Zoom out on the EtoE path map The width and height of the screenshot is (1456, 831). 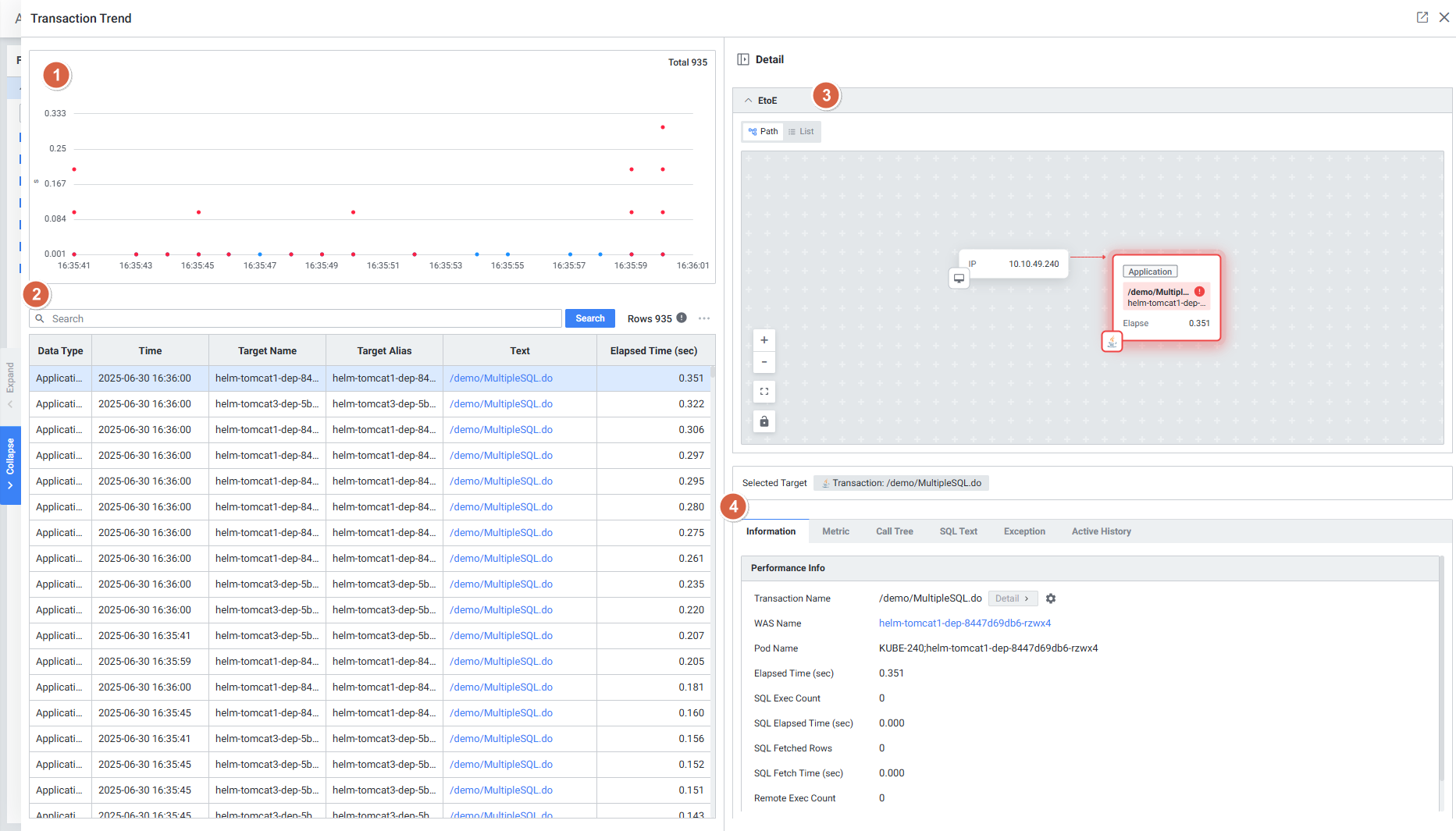click(x=764, y=362)
